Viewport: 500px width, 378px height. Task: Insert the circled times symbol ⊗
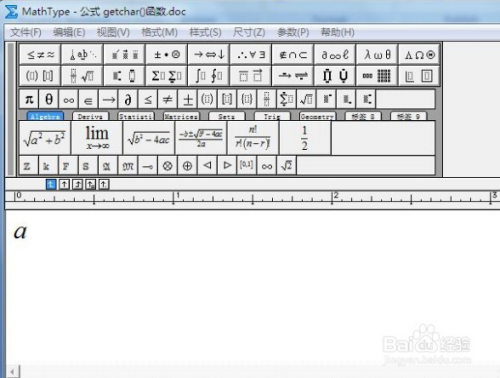168,165
